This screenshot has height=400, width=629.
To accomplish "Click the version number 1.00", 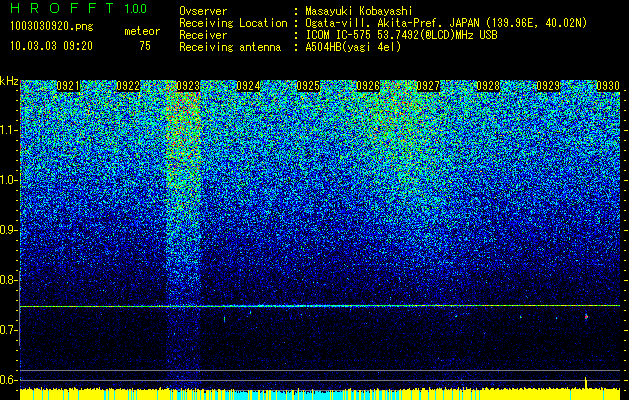I will pos(135,9).
